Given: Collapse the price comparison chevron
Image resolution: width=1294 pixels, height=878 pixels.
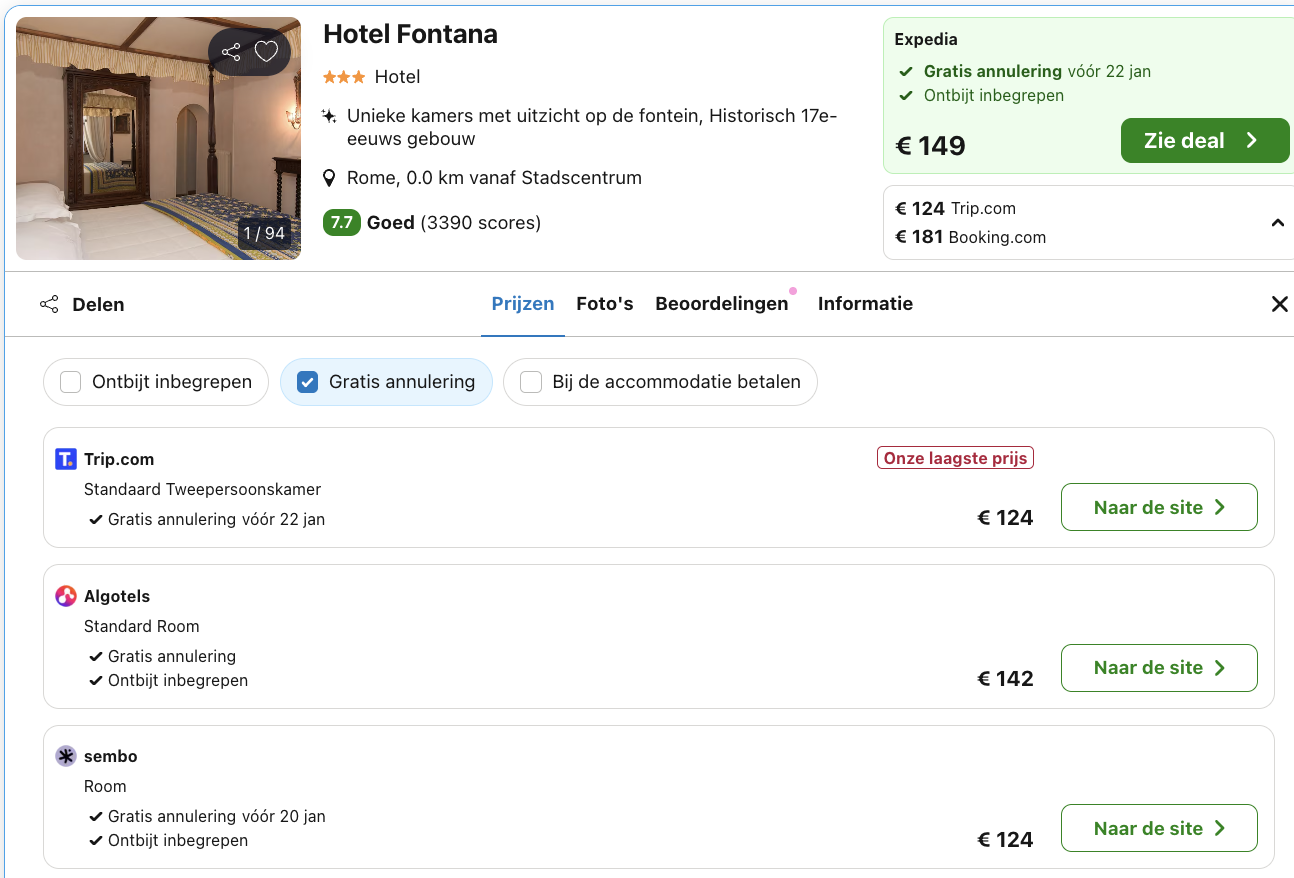Looking at the screenshot, I should point(1277,223).
